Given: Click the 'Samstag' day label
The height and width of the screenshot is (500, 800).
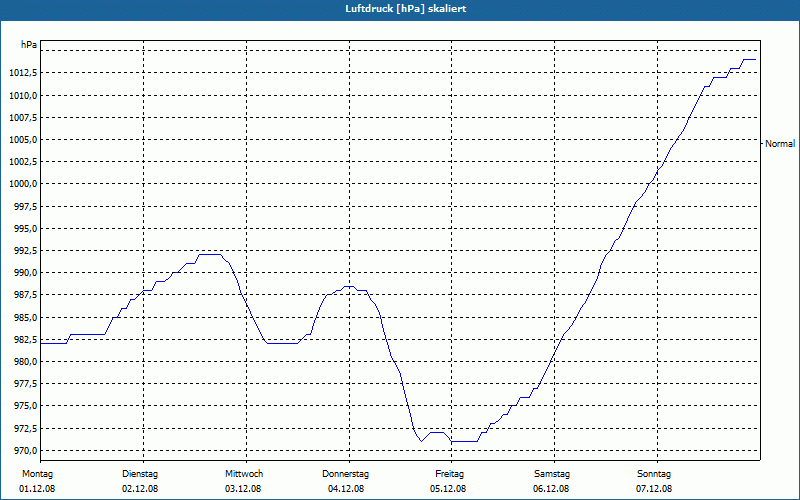Looking at the screenshot, I should (552, 474).
